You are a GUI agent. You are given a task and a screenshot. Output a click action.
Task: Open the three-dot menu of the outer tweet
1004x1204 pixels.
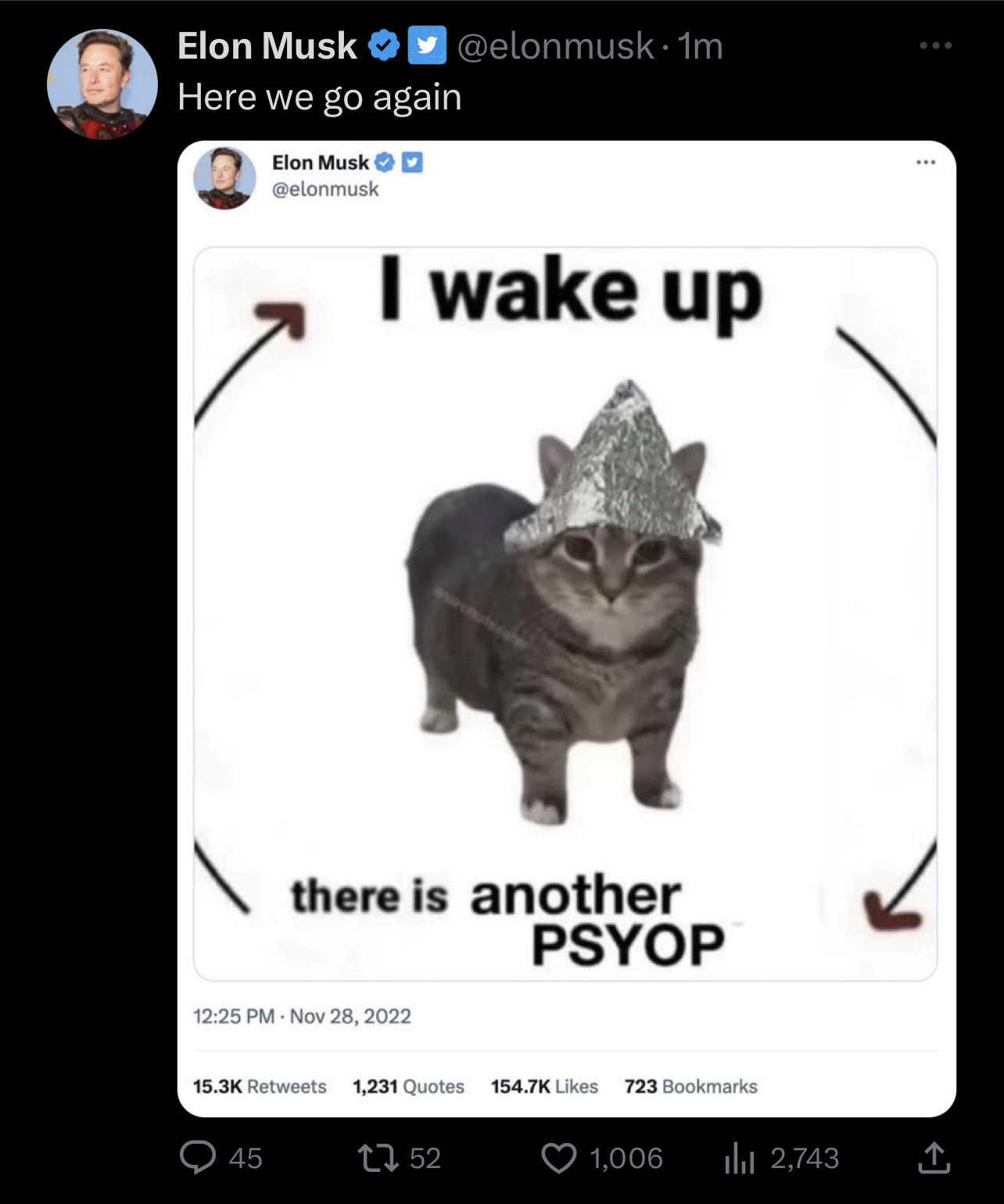pos(936,45)
